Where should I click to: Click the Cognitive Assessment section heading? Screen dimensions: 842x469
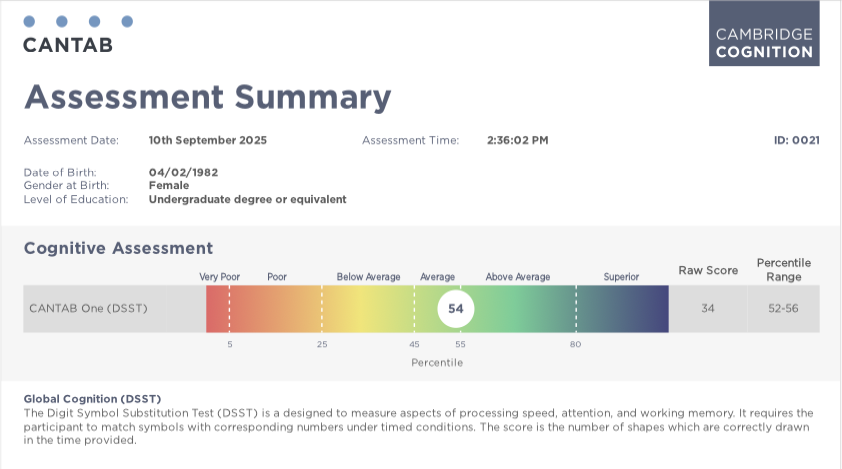(x=118, y=248)
